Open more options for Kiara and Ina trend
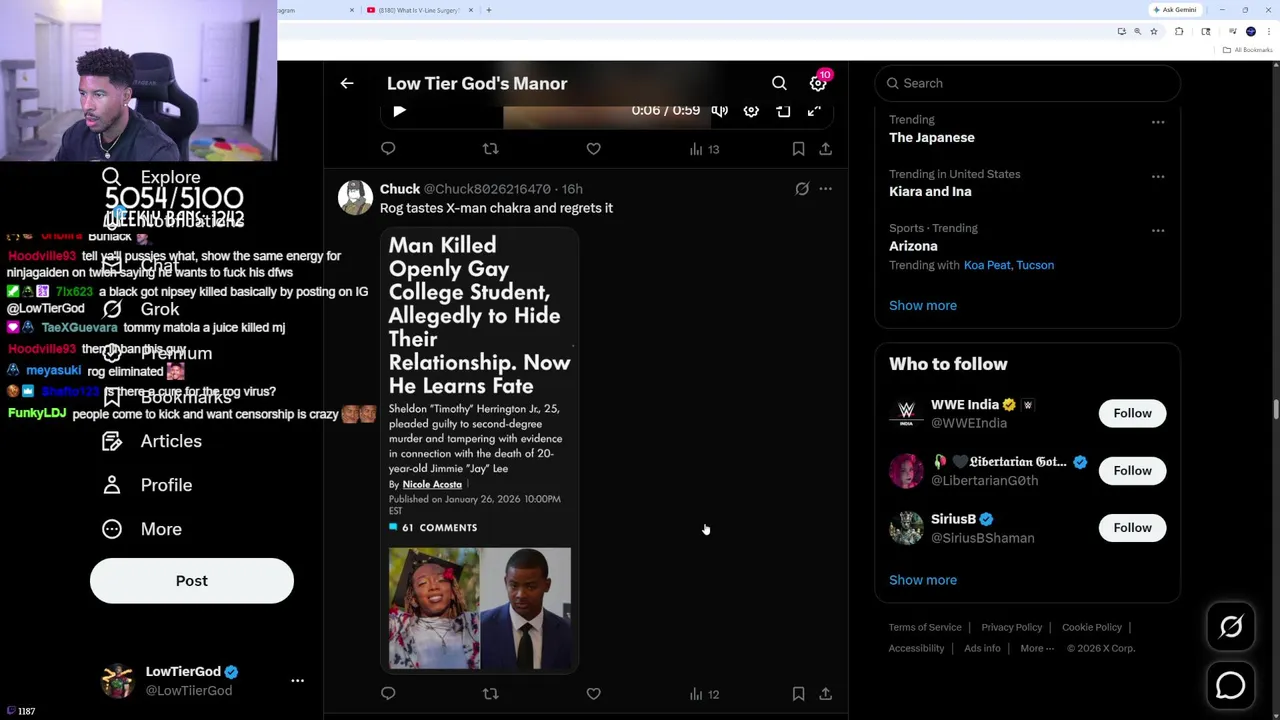The image size is (1280, 720). pos(1158,177)
